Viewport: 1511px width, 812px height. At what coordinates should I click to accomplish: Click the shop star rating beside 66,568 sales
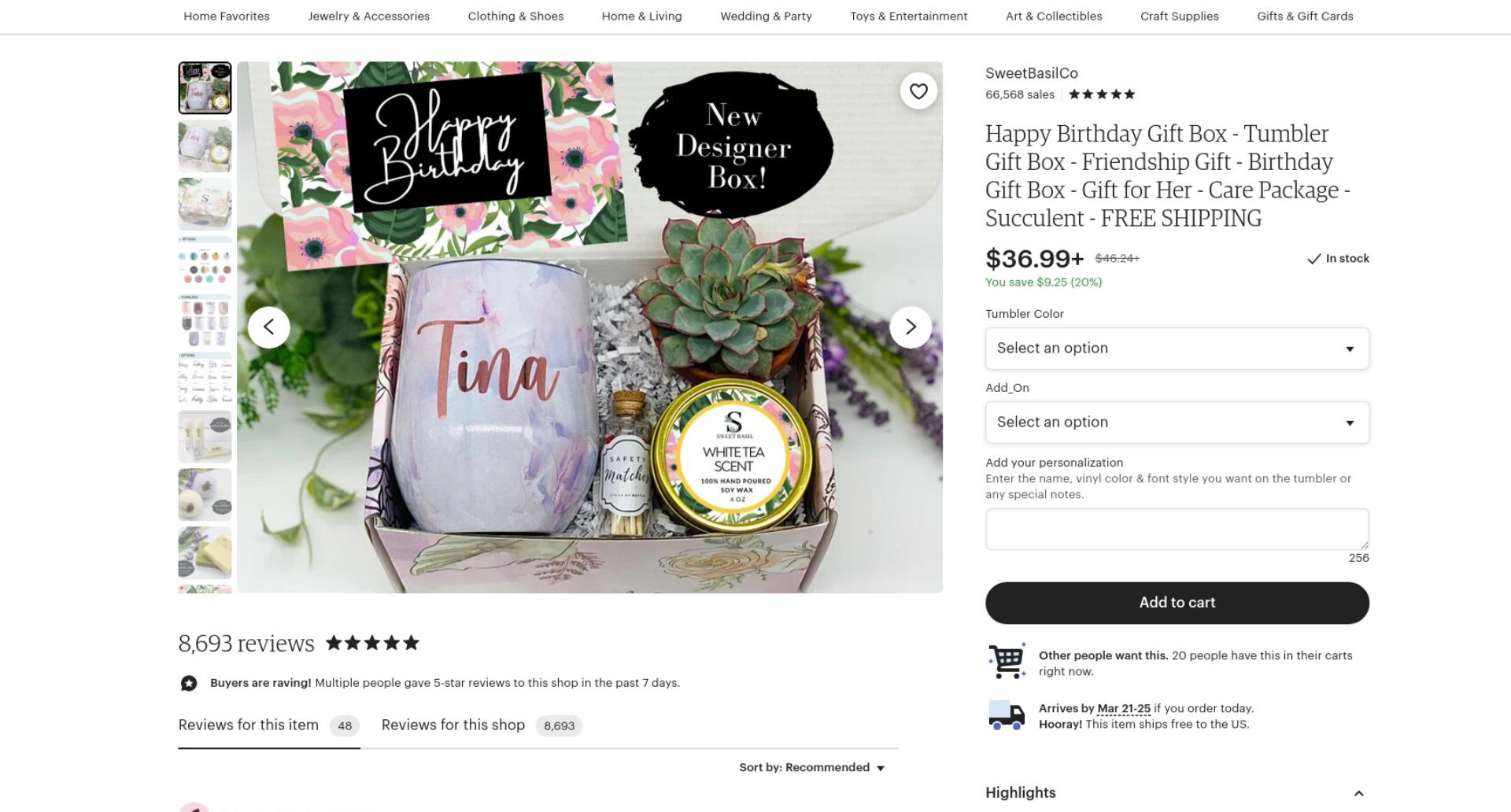pyautogui.click(x=1102, y=94)
